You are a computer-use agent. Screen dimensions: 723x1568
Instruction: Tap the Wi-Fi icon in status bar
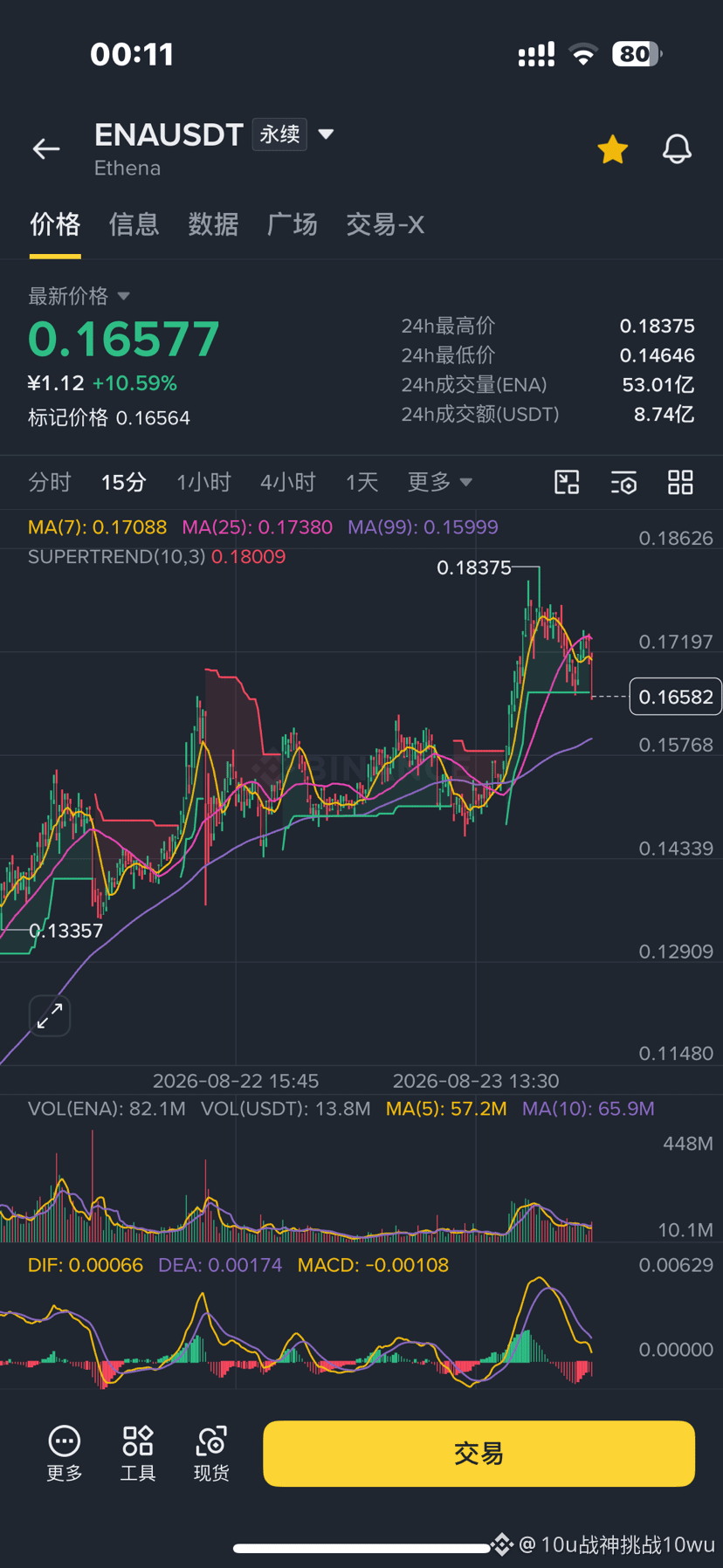pos(583,54)
